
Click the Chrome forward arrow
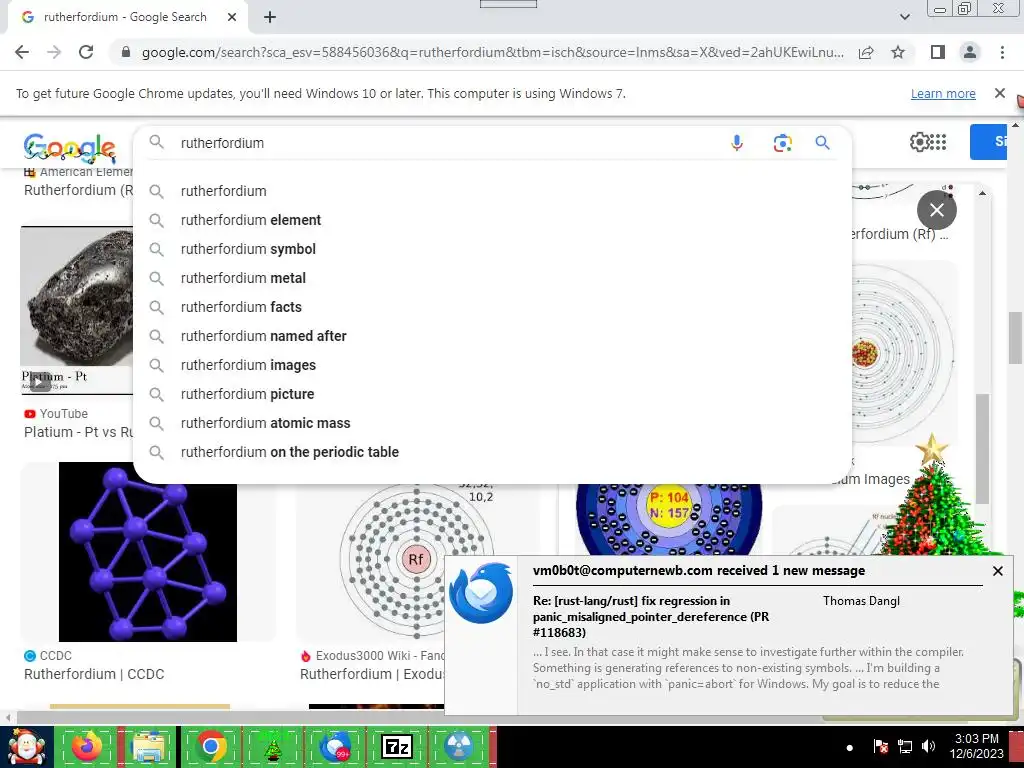click(x=54, y=52)
